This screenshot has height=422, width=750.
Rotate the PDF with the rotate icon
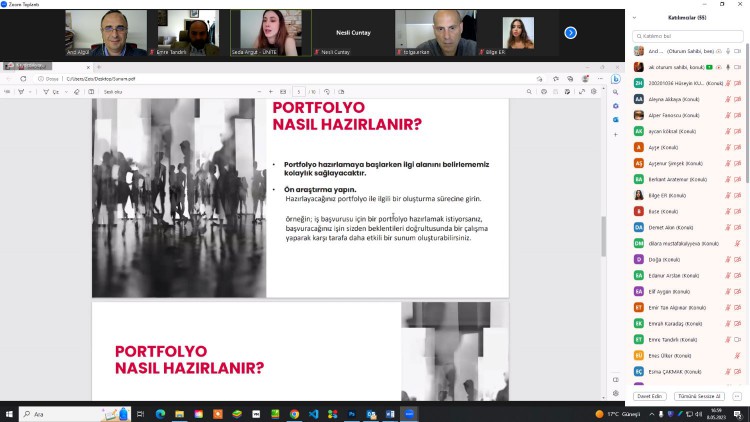point(327,92)
